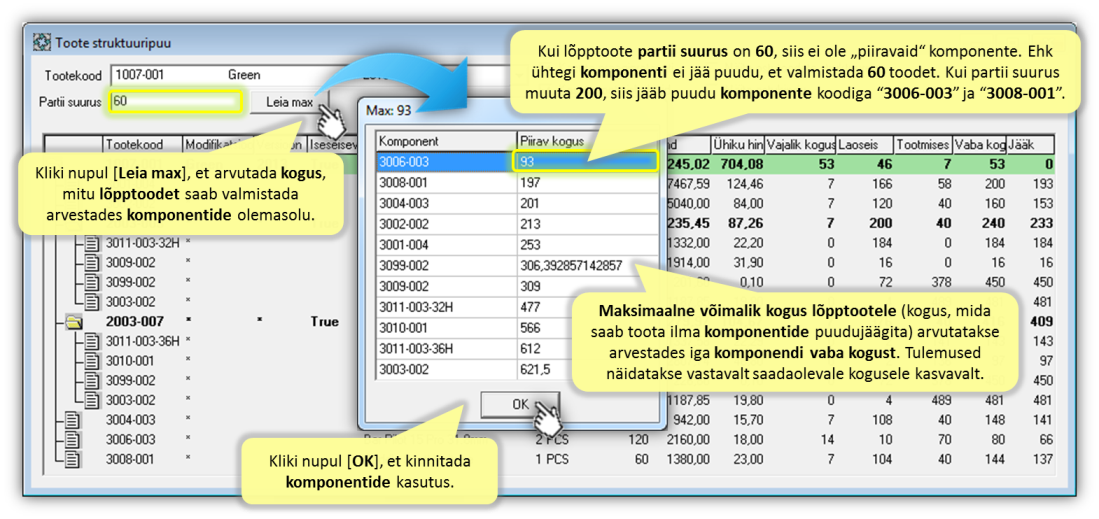This screenshot has height=519, width=1099.
Task: Click the document icon beside tree row 3010-001
Action: [x=93, y=361]
